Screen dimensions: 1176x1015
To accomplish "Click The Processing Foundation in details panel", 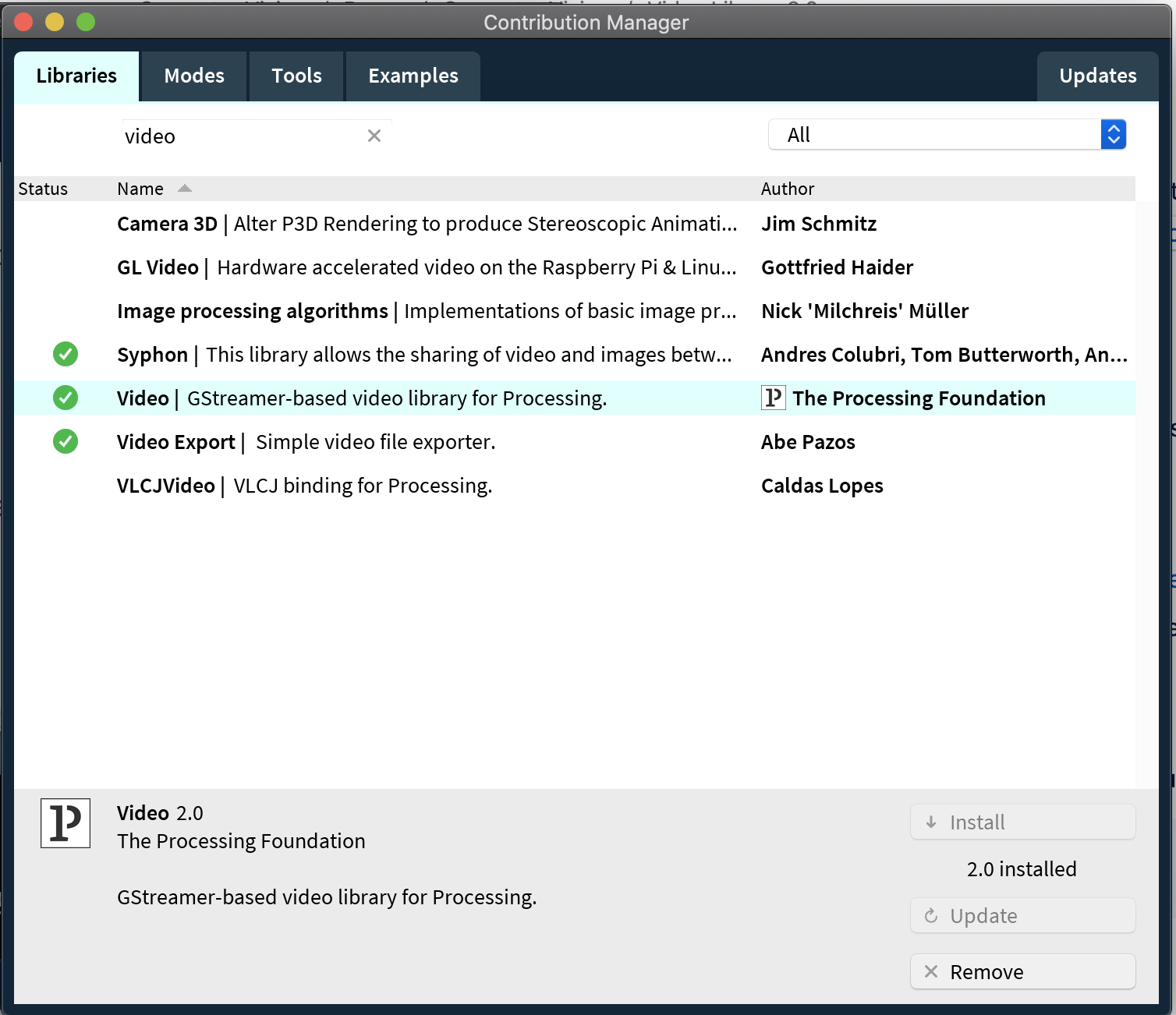I will (x=241, y=841).
